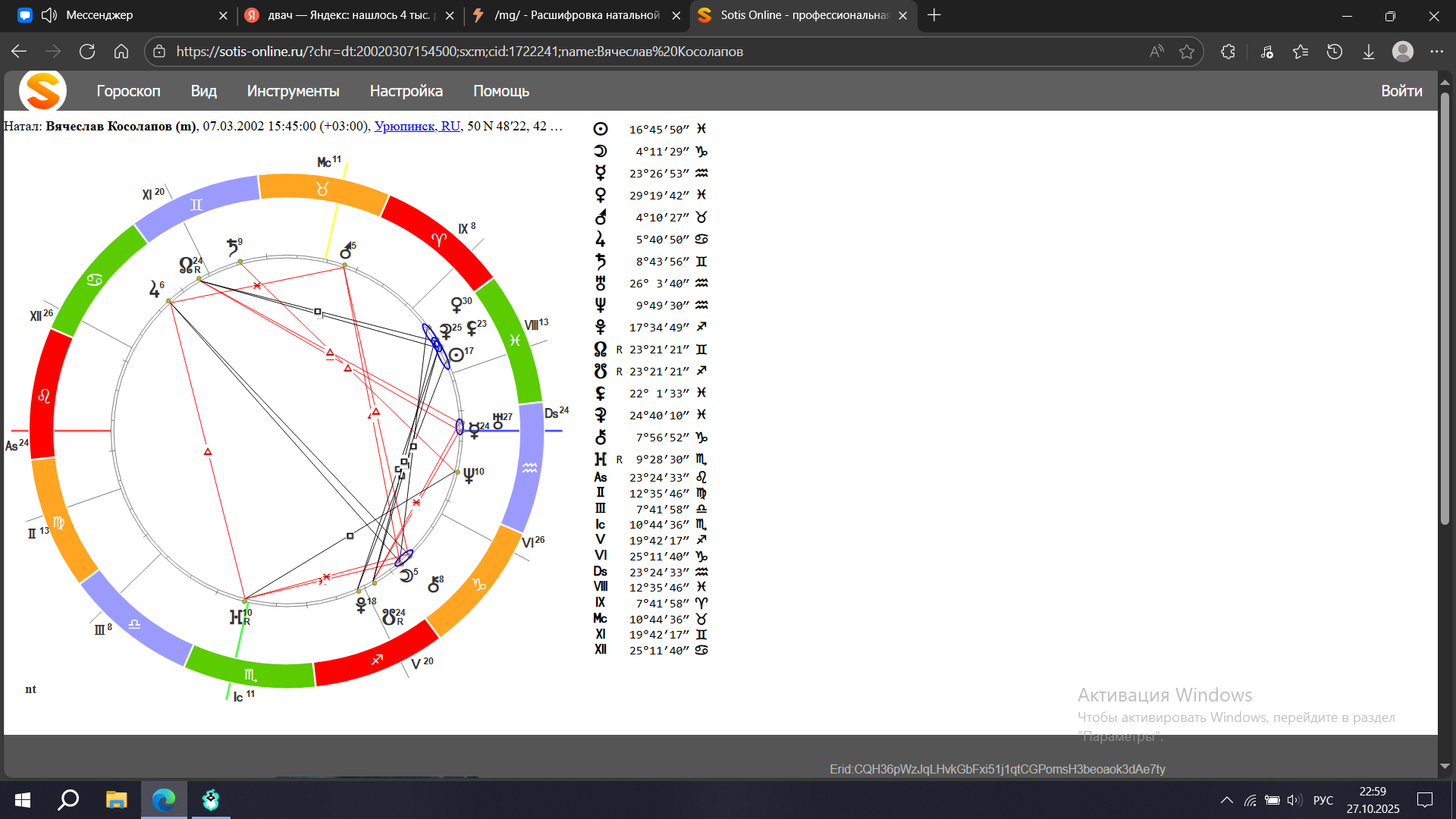
Task: Open the Гороскоп menu
Action: tap(128, 91)
